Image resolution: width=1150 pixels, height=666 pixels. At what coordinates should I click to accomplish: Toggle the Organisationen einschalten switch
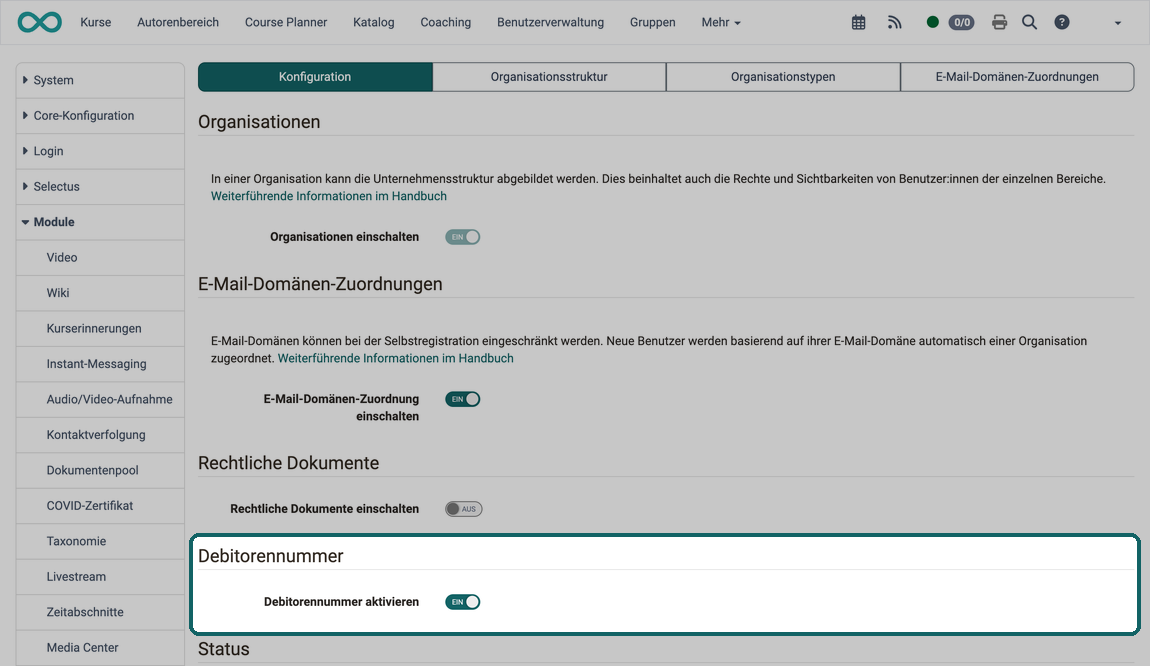[x=463, y=237]
